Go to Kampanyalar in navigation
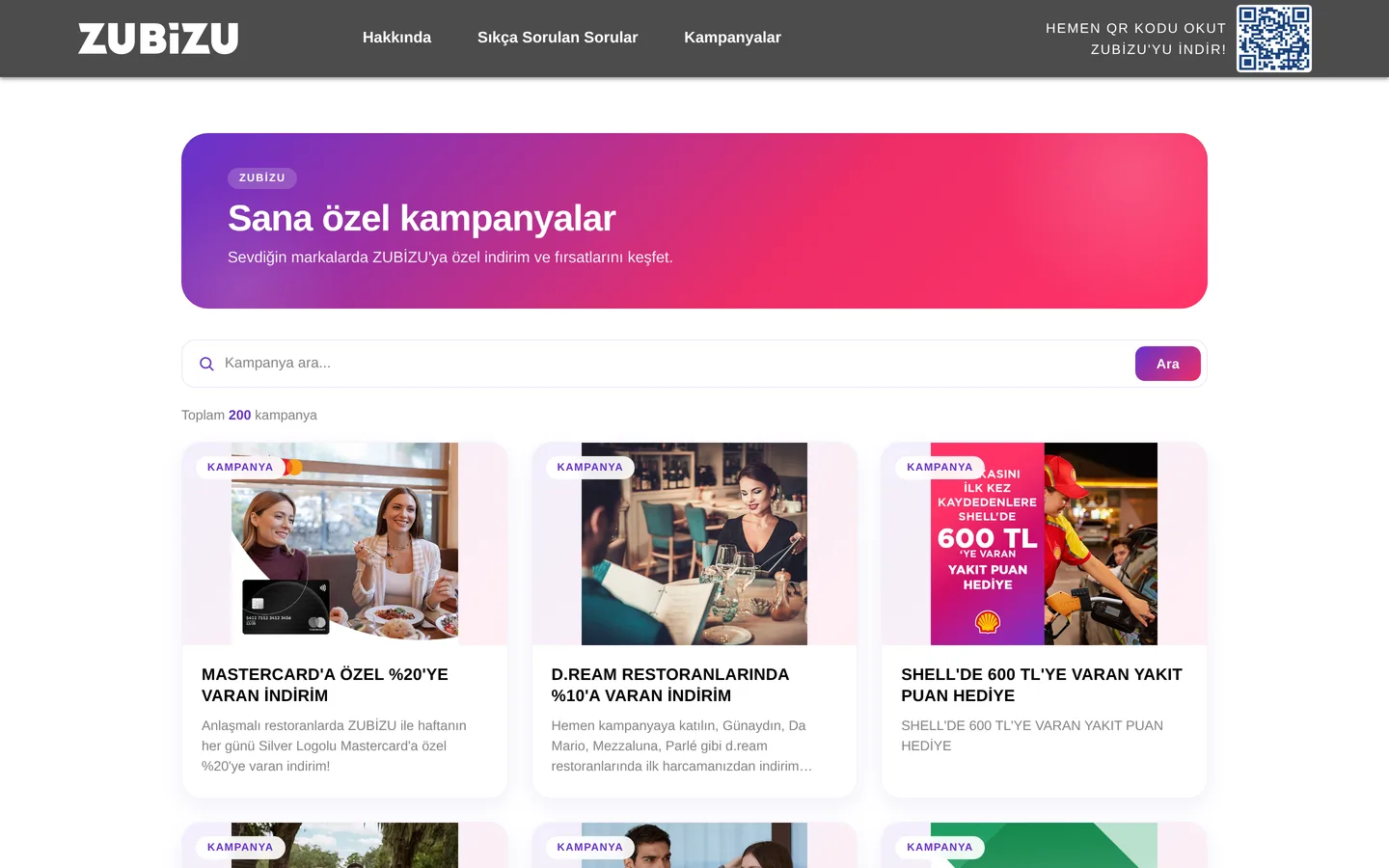The width and height of the screenshot is (1389, 868). click(732, 38)
